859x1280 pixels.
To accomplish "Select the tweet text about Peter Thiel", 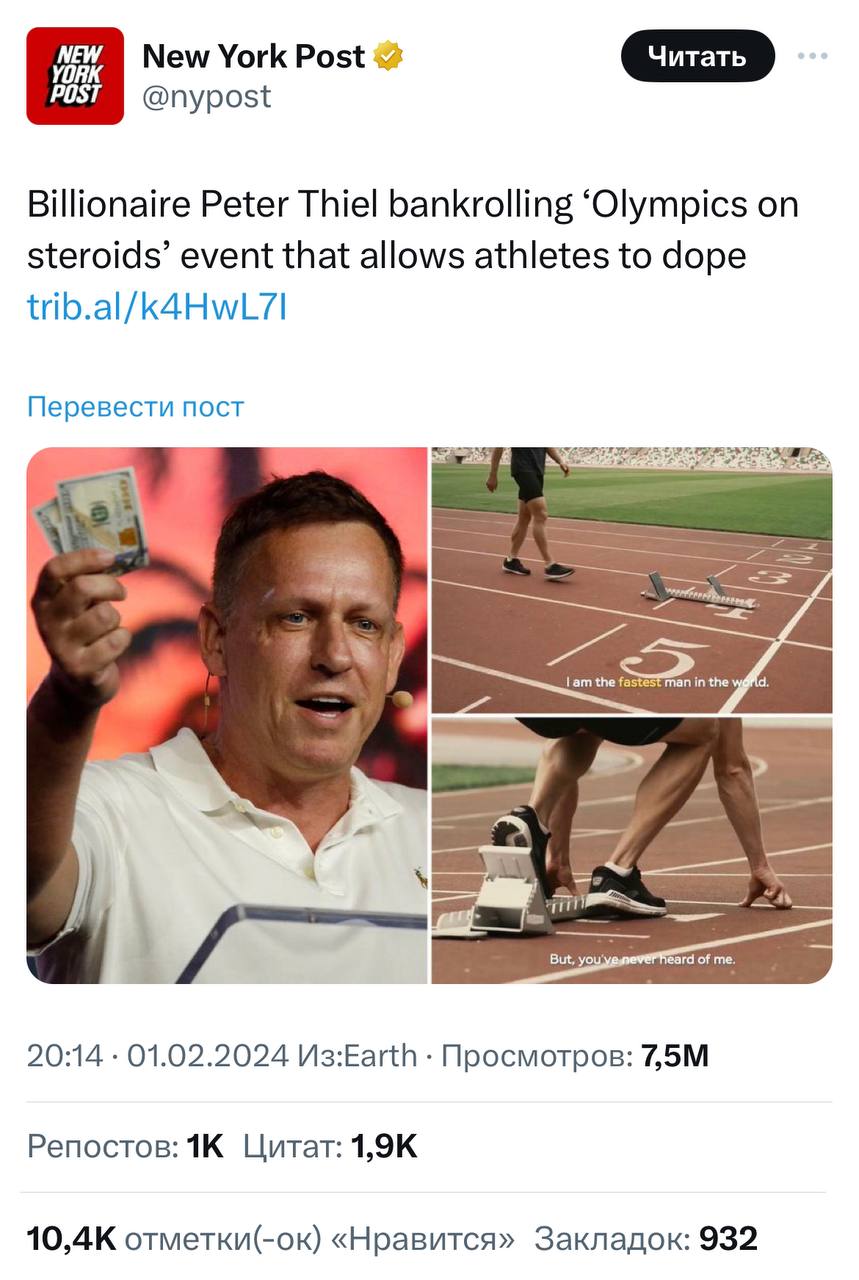I will [x=400, y=230].
